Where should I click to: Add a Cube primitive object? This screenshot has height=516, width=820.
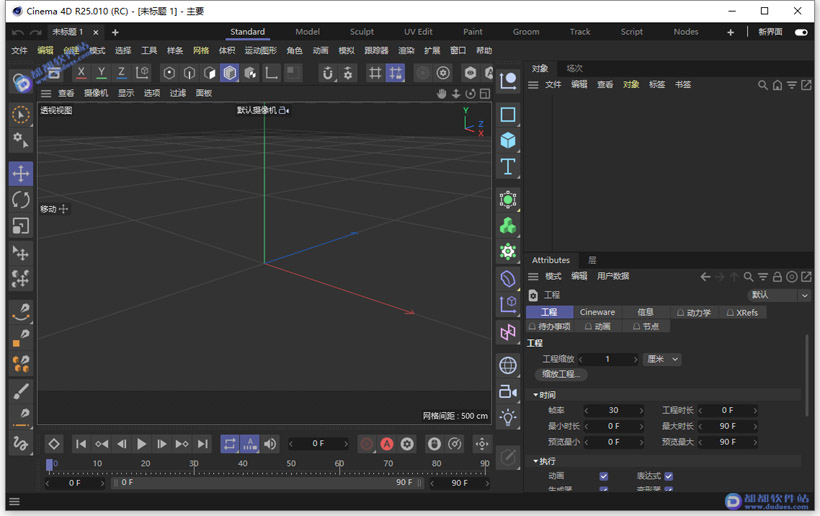click(508, 141)
